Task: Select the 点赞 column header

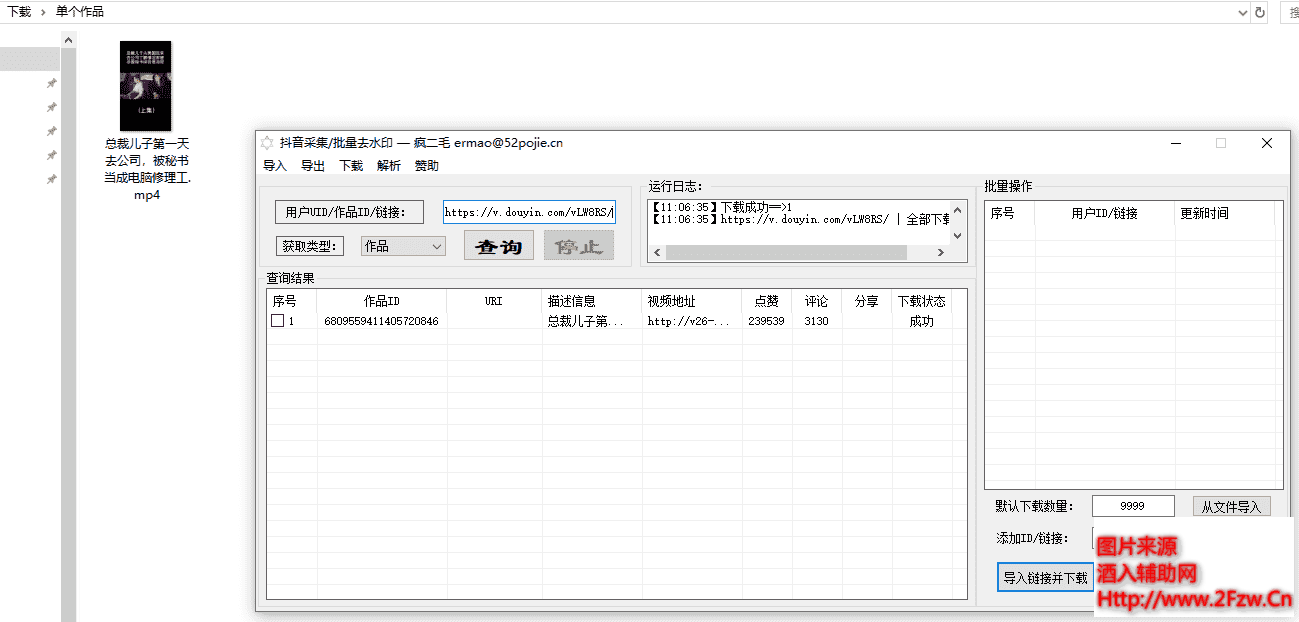Action: point(766,301)
